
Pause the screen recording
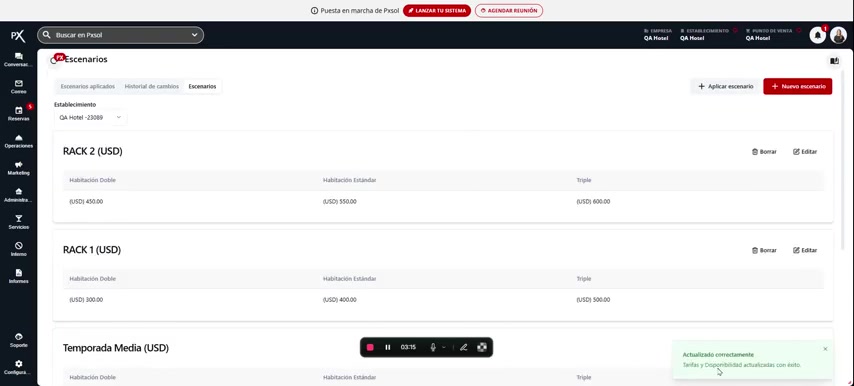[x=388, y=347]
